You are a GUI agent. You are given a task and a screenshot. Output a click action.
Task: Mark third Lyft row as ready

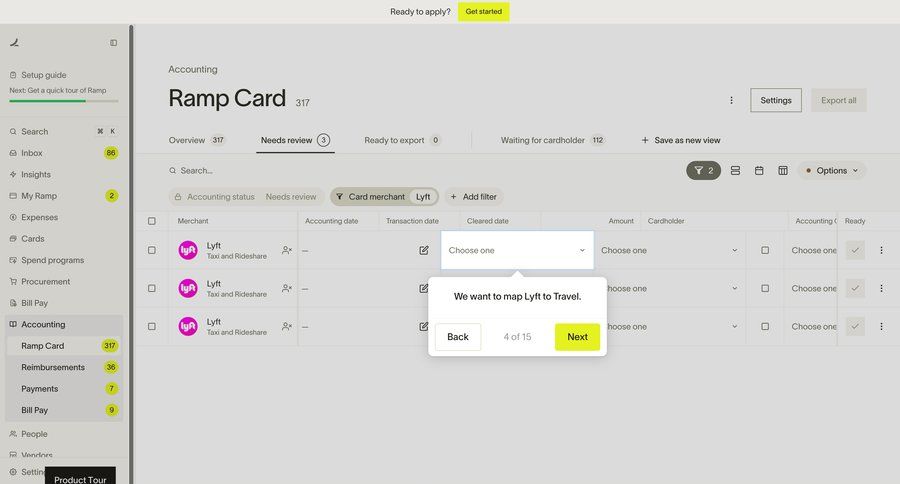[x=855, y=326]
